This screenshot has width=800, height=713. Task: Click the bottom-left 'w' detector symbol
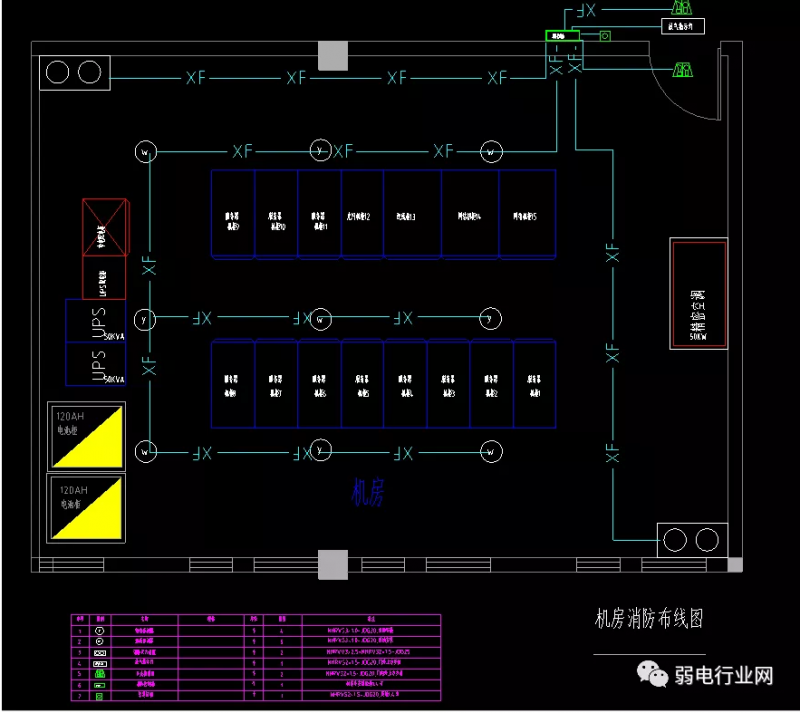click(x=146, y=452)
